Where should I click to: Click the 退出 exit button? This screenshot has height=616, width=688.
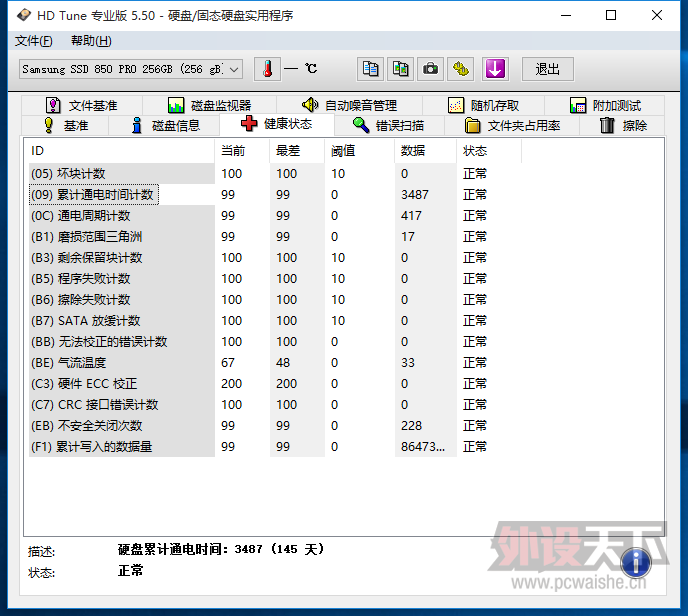548,69
